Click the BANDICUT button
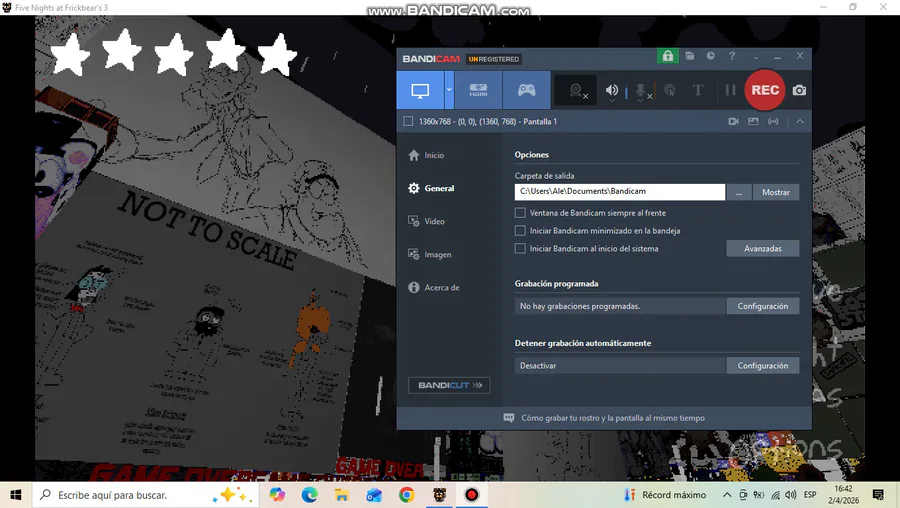The image size is (900, 508). (449, 385)
